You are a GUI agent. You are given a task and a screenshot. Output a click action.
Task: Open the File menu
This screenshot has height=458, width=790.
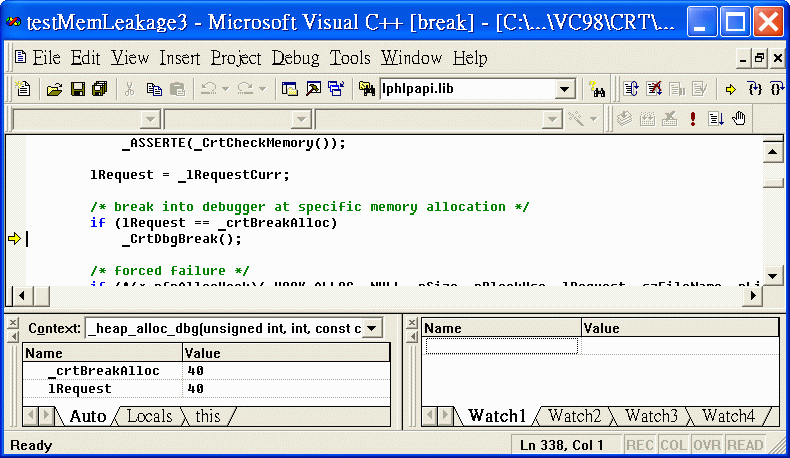[46, 58]
